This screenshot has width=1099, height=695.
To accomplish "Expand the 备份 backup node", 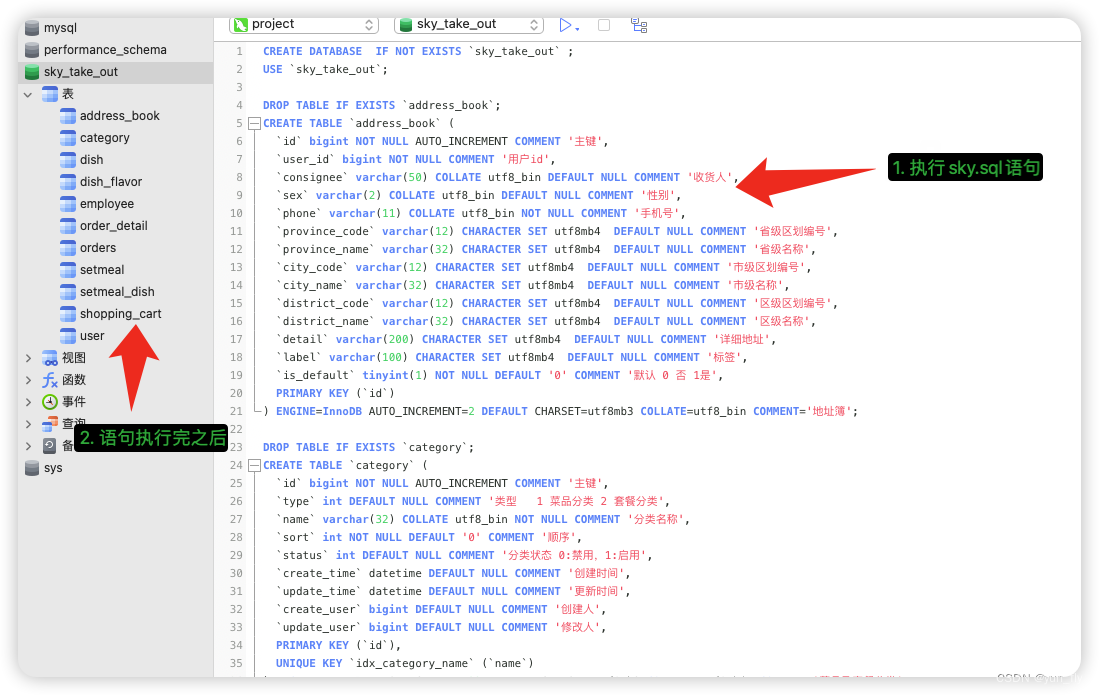I will [x=28, y=446].
